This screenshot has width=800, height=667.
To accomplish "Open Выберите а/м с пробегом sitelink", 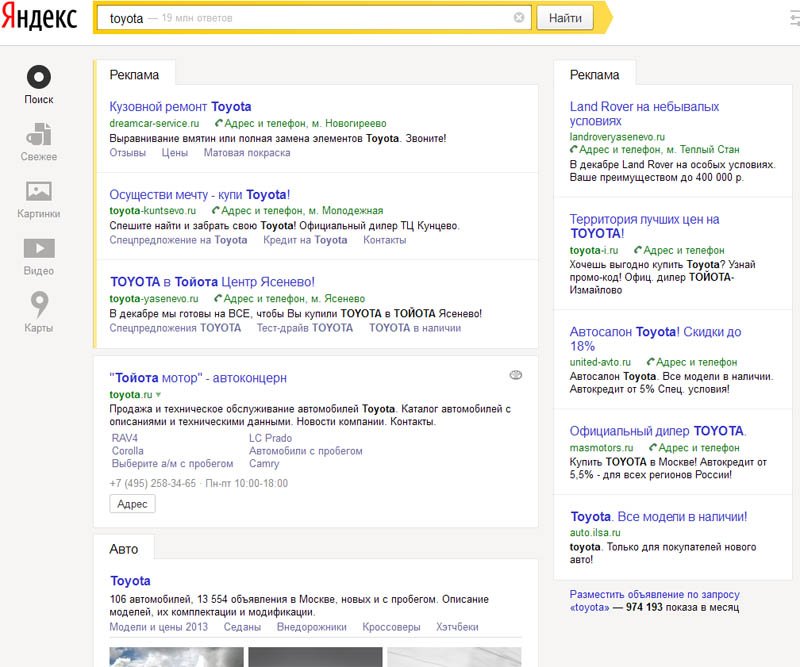I will [172, 463].
